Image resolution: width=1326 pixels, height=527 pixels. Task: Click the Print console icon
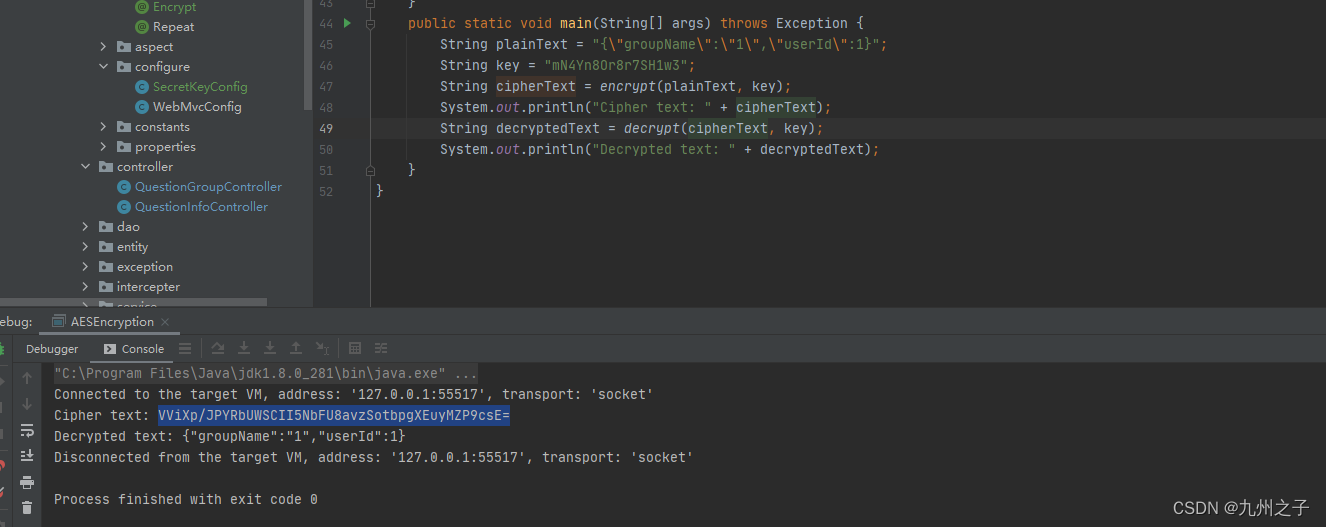pos(27,482)
